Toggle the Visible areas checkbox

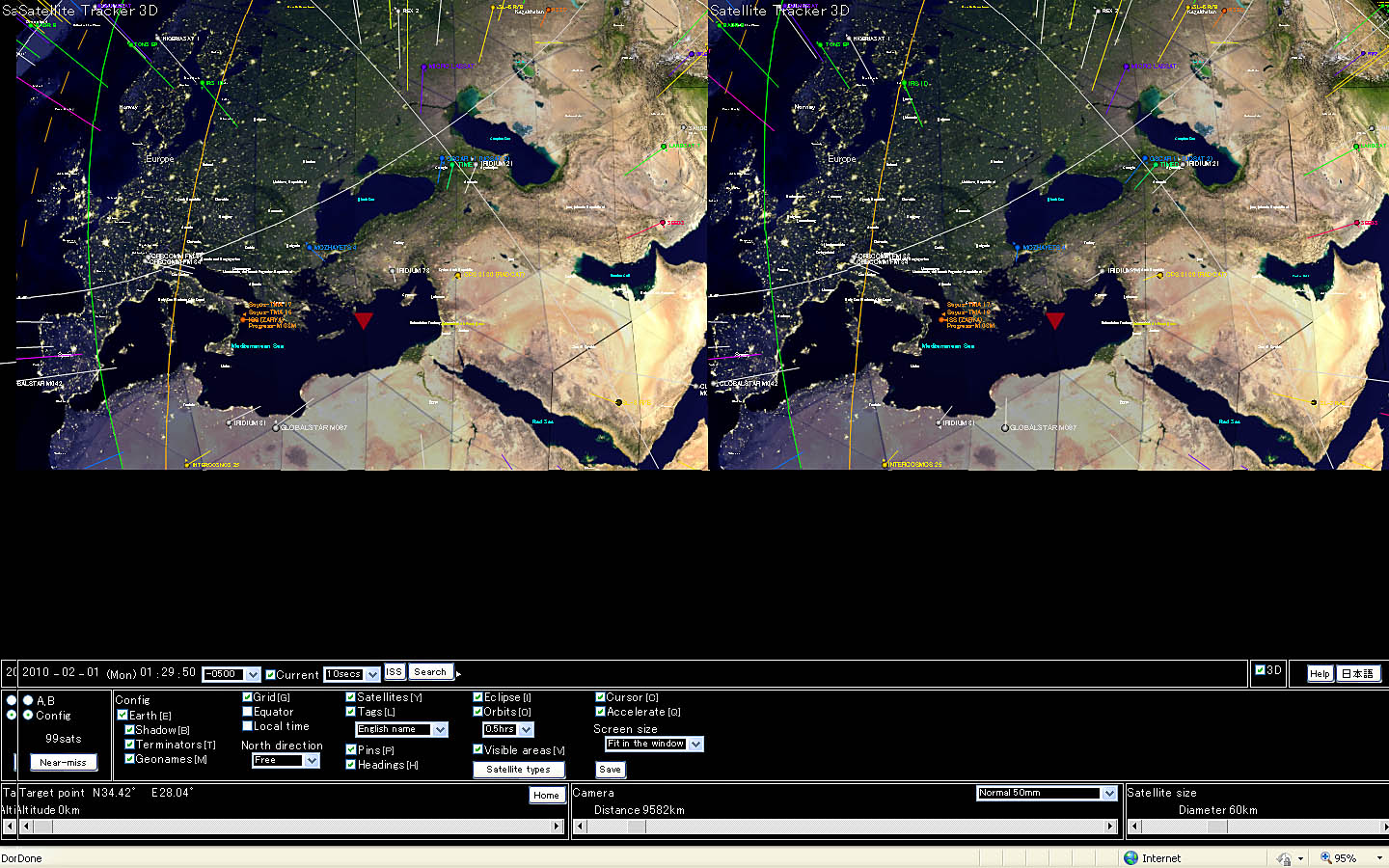pos(477,749)
